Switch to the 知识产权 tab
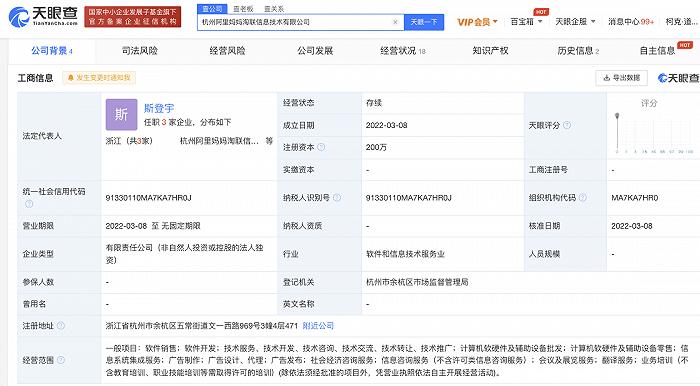Image resolution: width=700 pixels, height=386 pixels. pyautogui.click(x=490, y=51)
